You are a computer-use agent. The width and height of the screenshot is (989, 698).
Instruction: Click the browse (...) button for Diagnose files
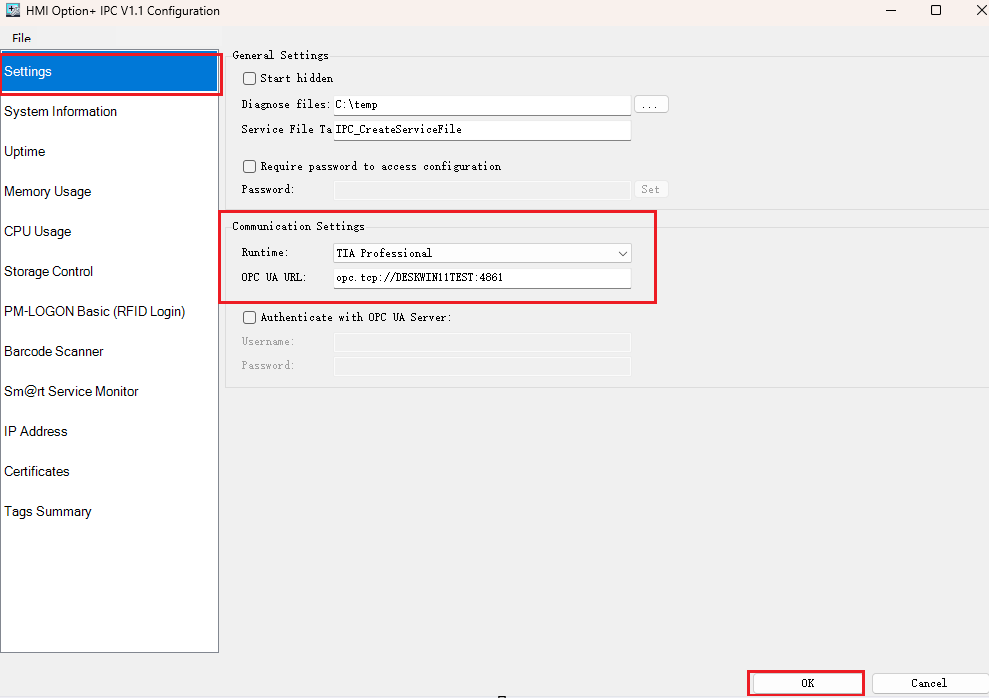point(651,104)
